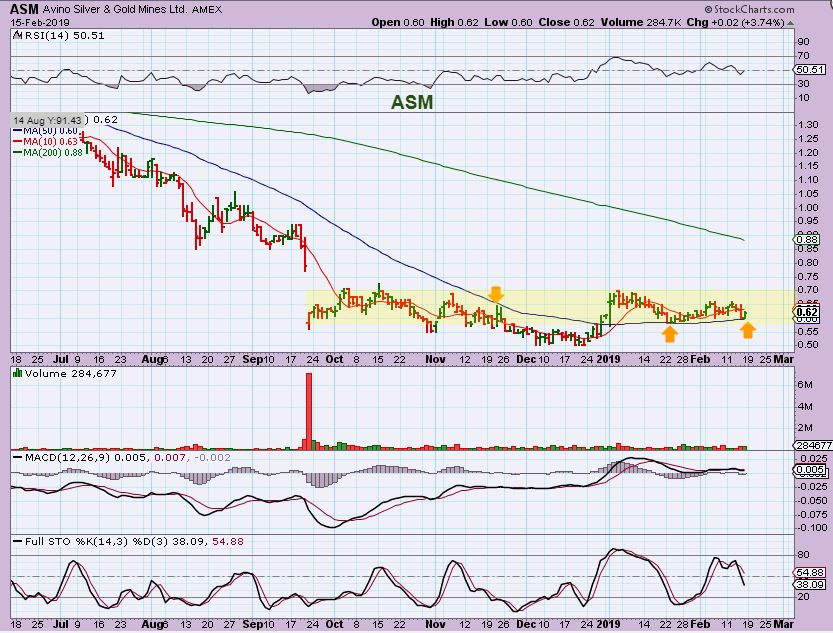Click the -0.100 level on MACD axis
The height and width of the screenshot is (633, 833).
pos(813,528)
